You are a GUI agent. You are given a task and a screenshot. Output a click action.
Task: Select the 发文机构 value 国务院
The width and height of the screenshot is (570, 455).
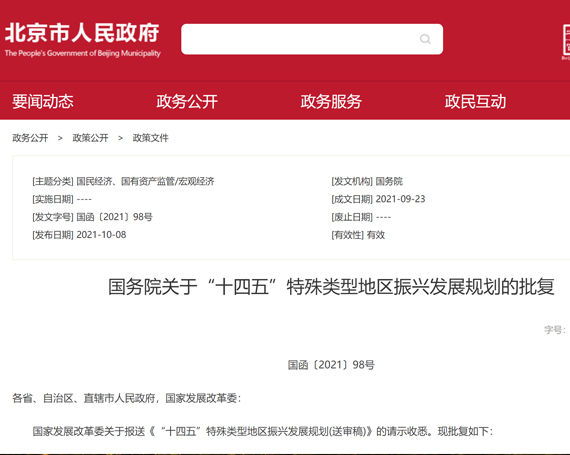click(x=389, y=181)
